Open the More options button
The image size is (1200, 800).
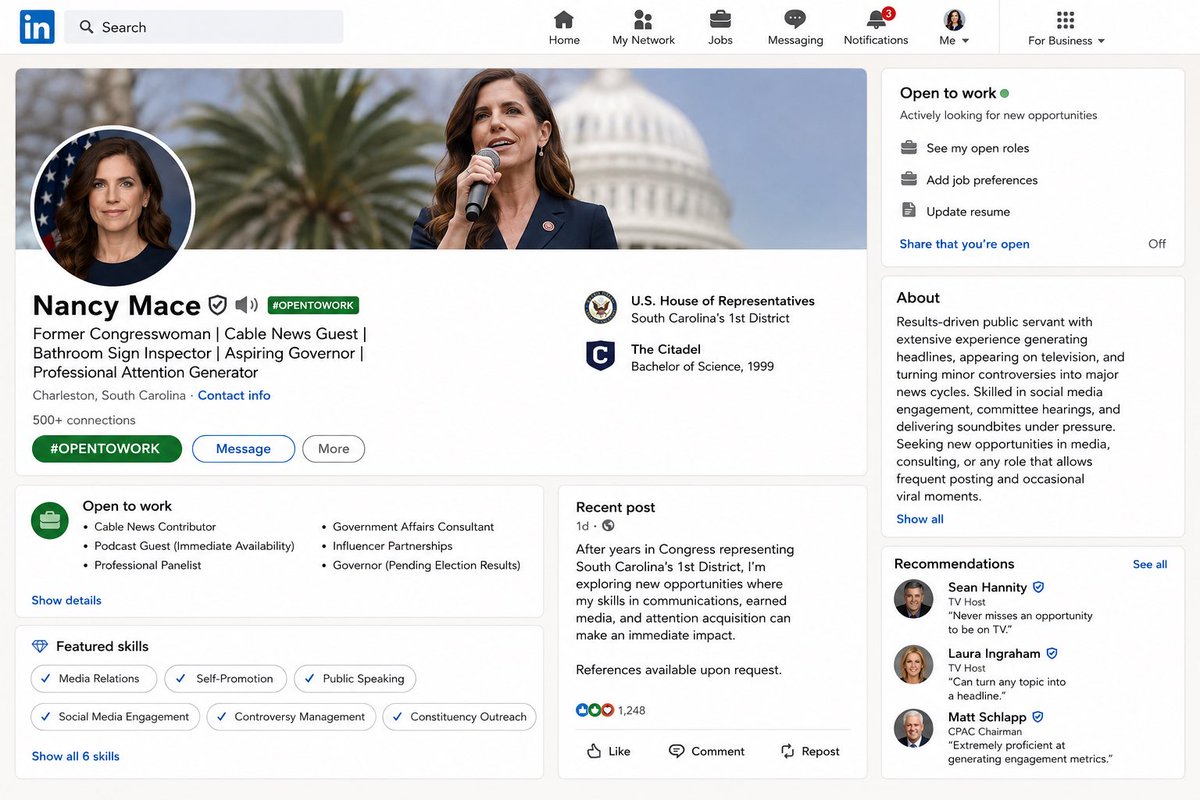[334, 449]
